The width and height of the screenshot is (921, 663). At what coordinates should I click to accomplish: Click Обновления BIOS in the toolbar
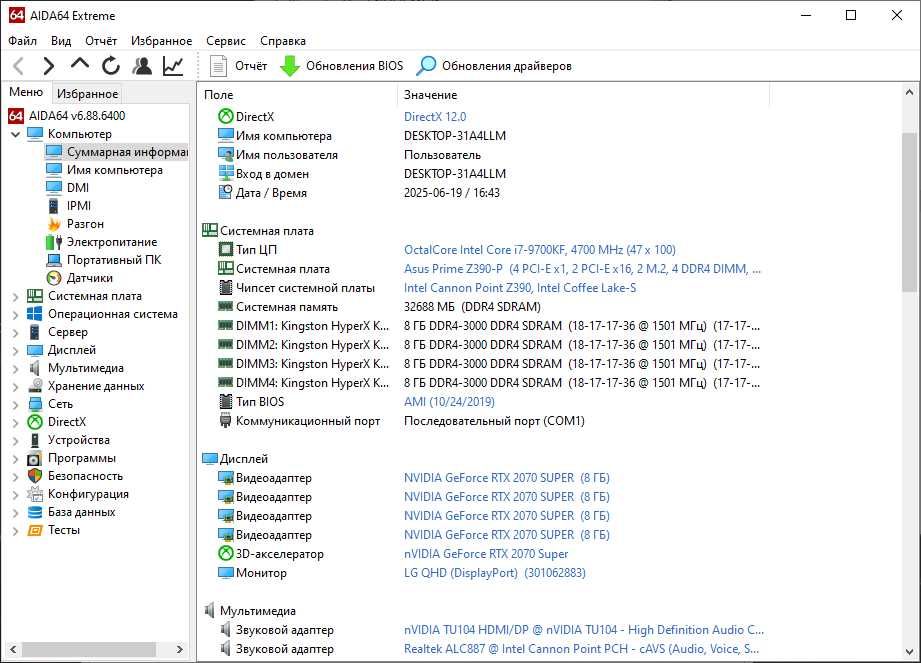(341, 66)
